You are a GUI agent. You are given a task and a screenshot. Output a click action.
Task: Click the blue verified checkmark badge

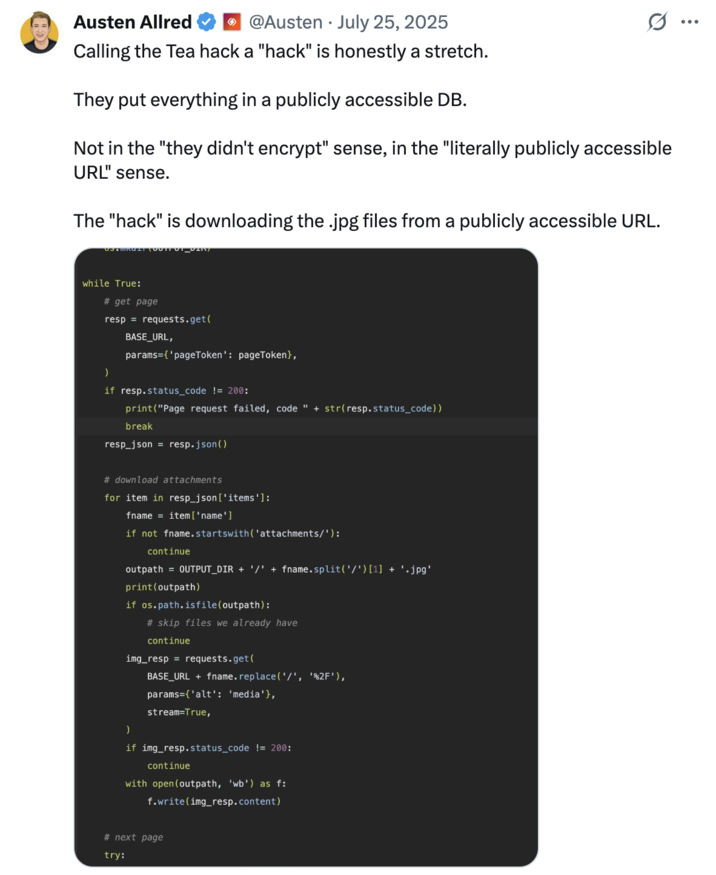point(206,22)
